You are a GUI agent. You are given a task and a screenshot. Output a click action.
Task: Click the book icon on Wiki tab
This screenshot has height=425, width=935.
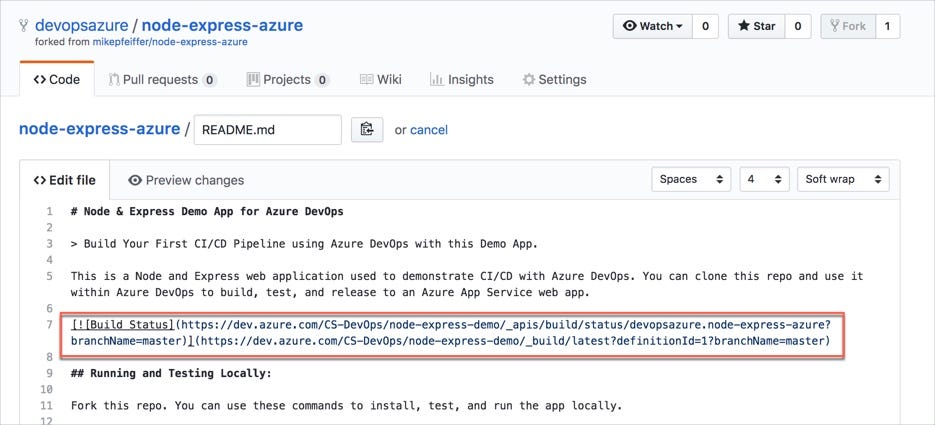point(366,79)
